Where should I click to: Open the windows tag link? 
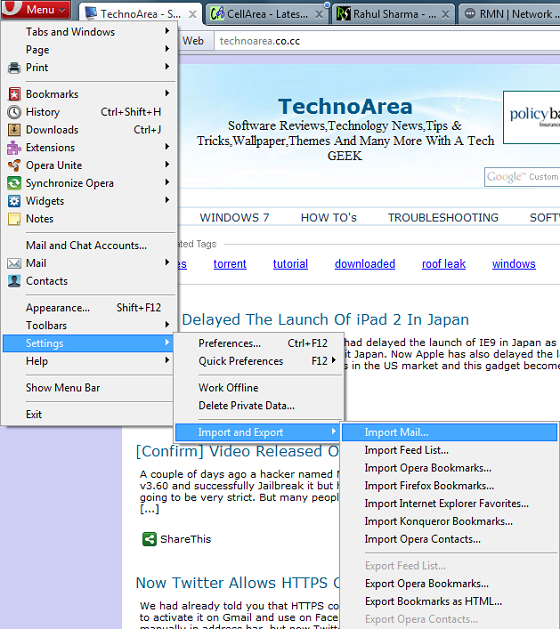click(x=514, y=264)
